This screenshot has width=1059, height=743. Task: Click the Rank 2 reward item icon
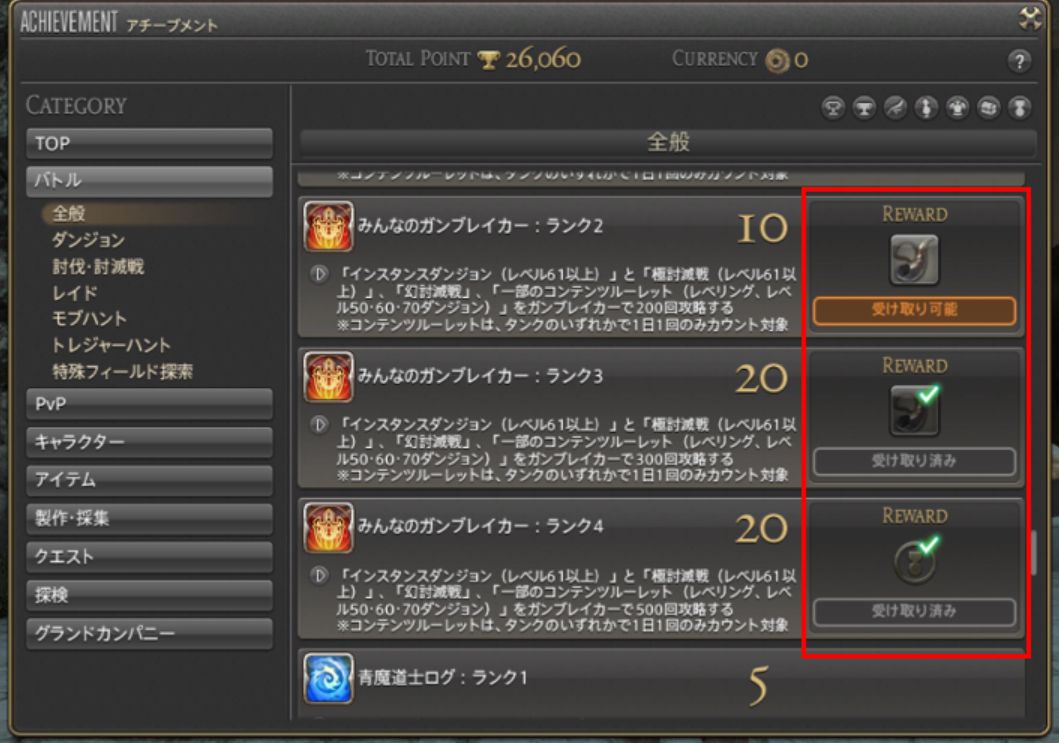coord(914,259)
